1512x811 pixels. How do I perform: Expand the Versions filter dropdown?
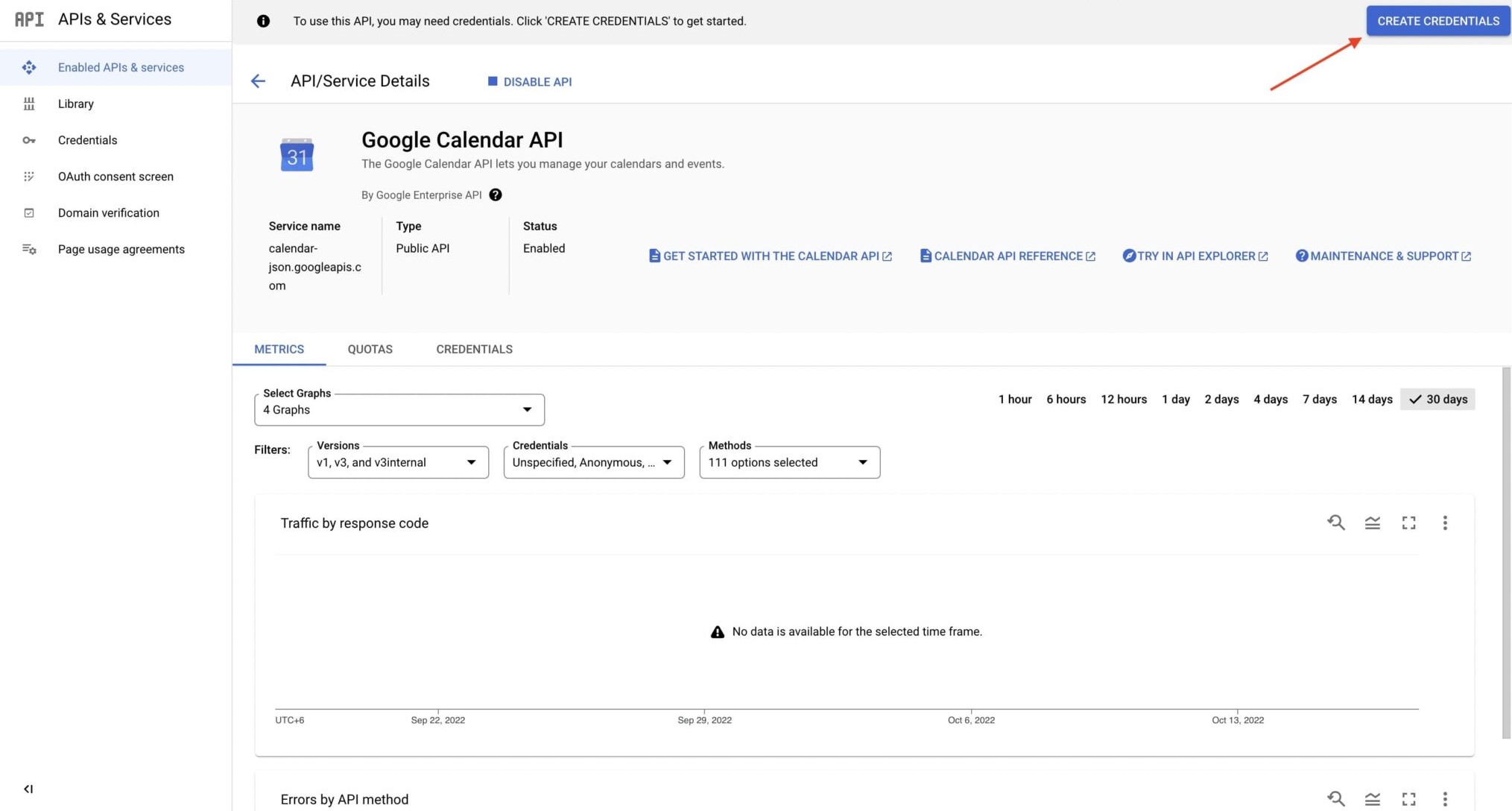point(398,462)
